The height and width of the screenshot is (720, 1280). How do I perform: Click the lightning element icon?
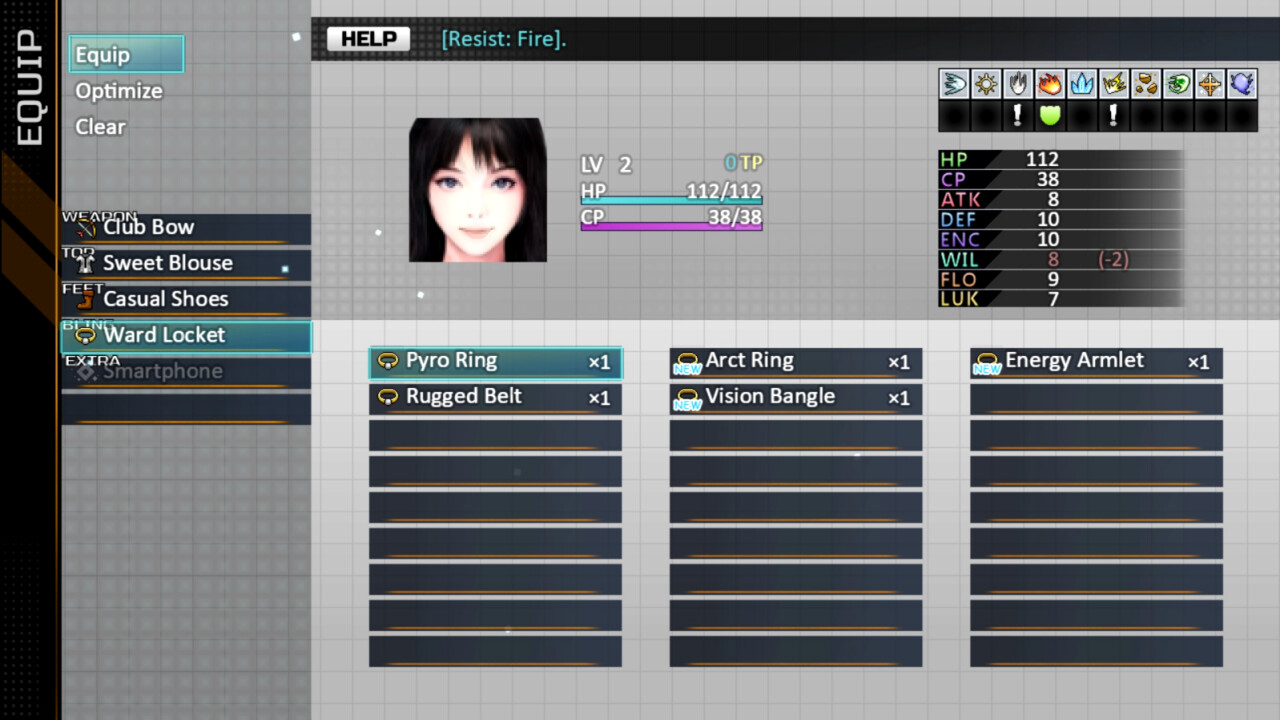1114,84
